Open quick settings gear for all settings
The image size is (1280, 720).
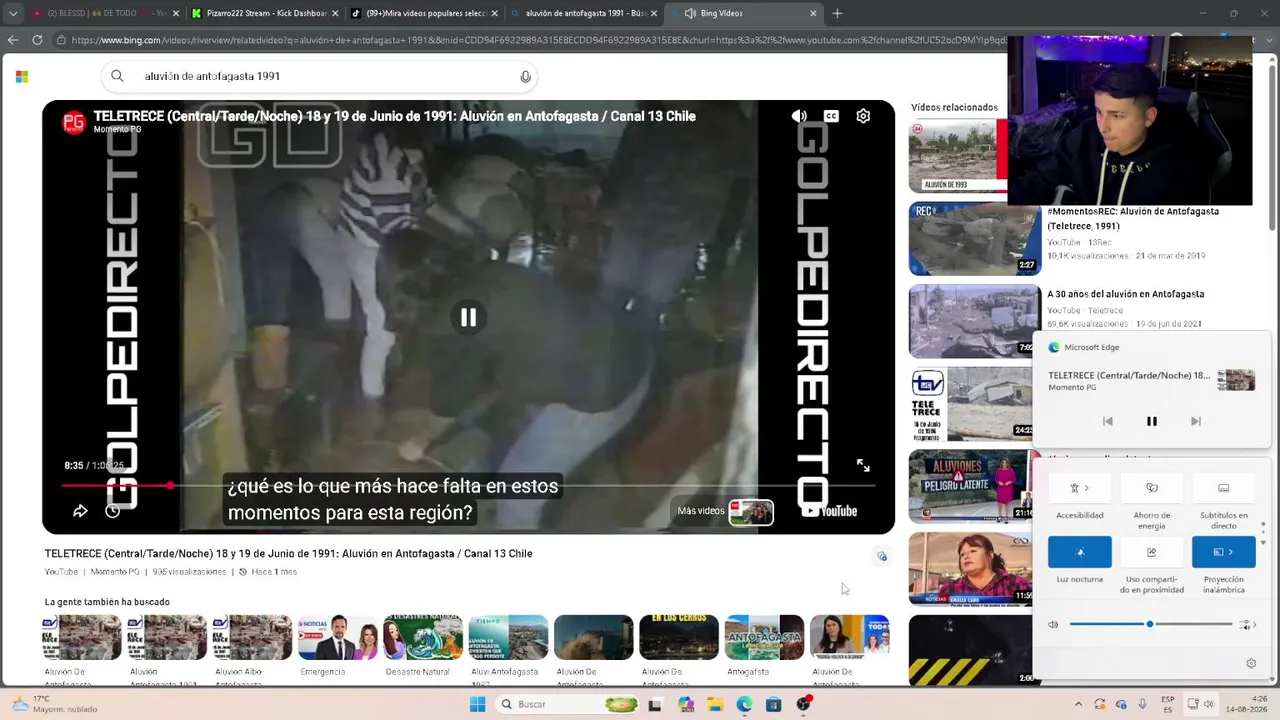pos(1251,663)
